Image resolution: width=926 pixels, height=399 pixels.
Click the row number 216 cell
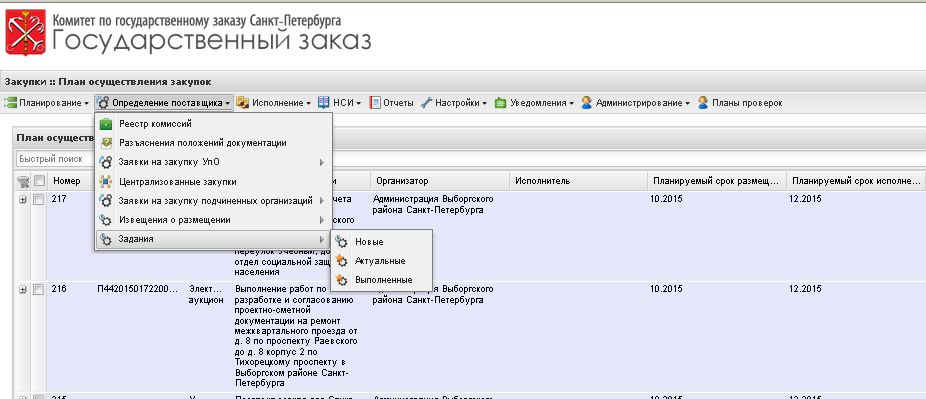(58, 289)
